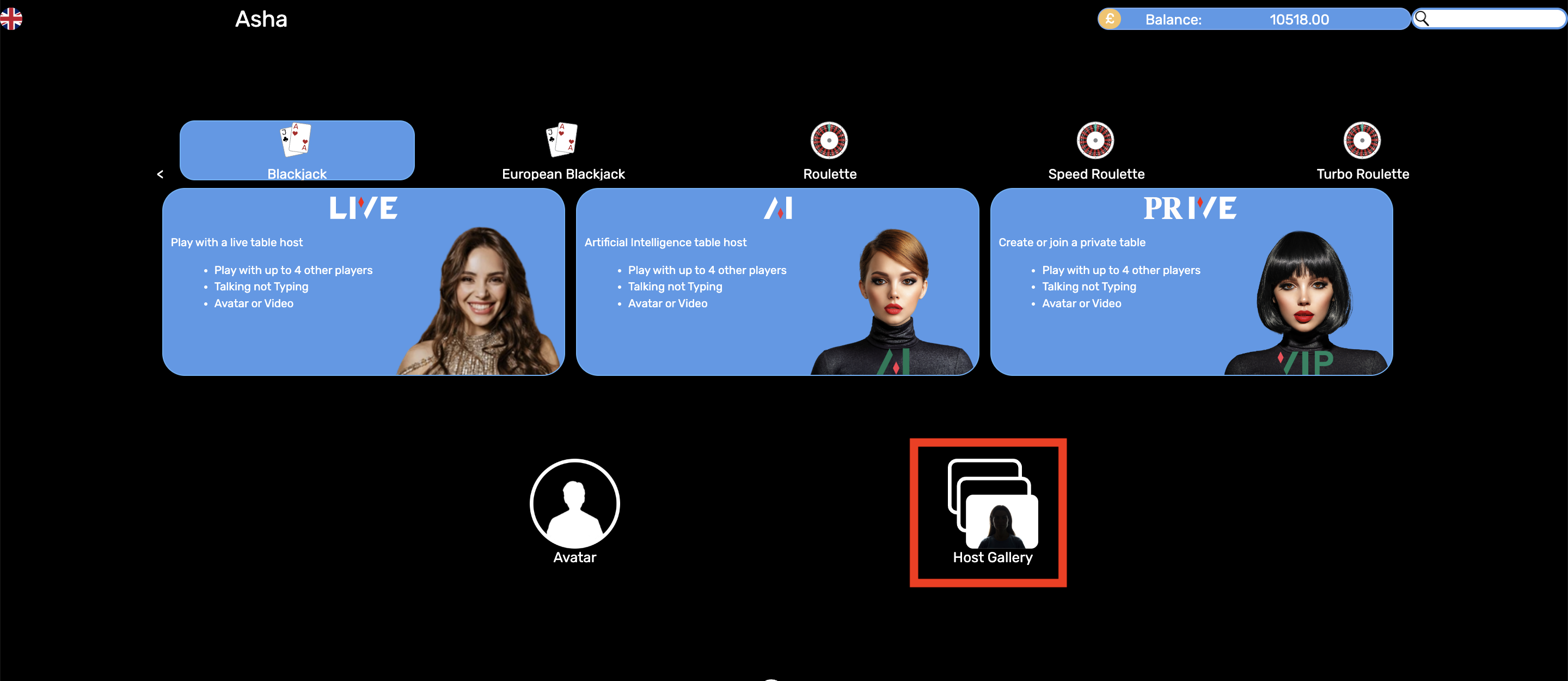The width and height of the screenshot is (1568, 681).
Task: Open the Host Gallery stacked photos icon
Action: (992, 504)
